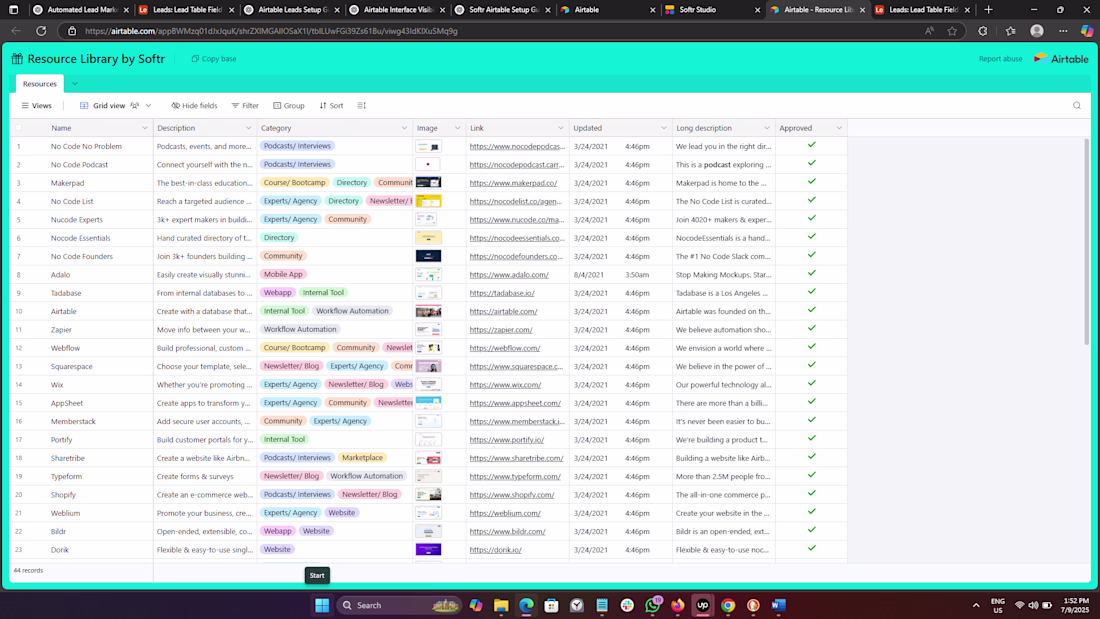
Task: Click the browser profile avatar
Action: pos(1037,31)
